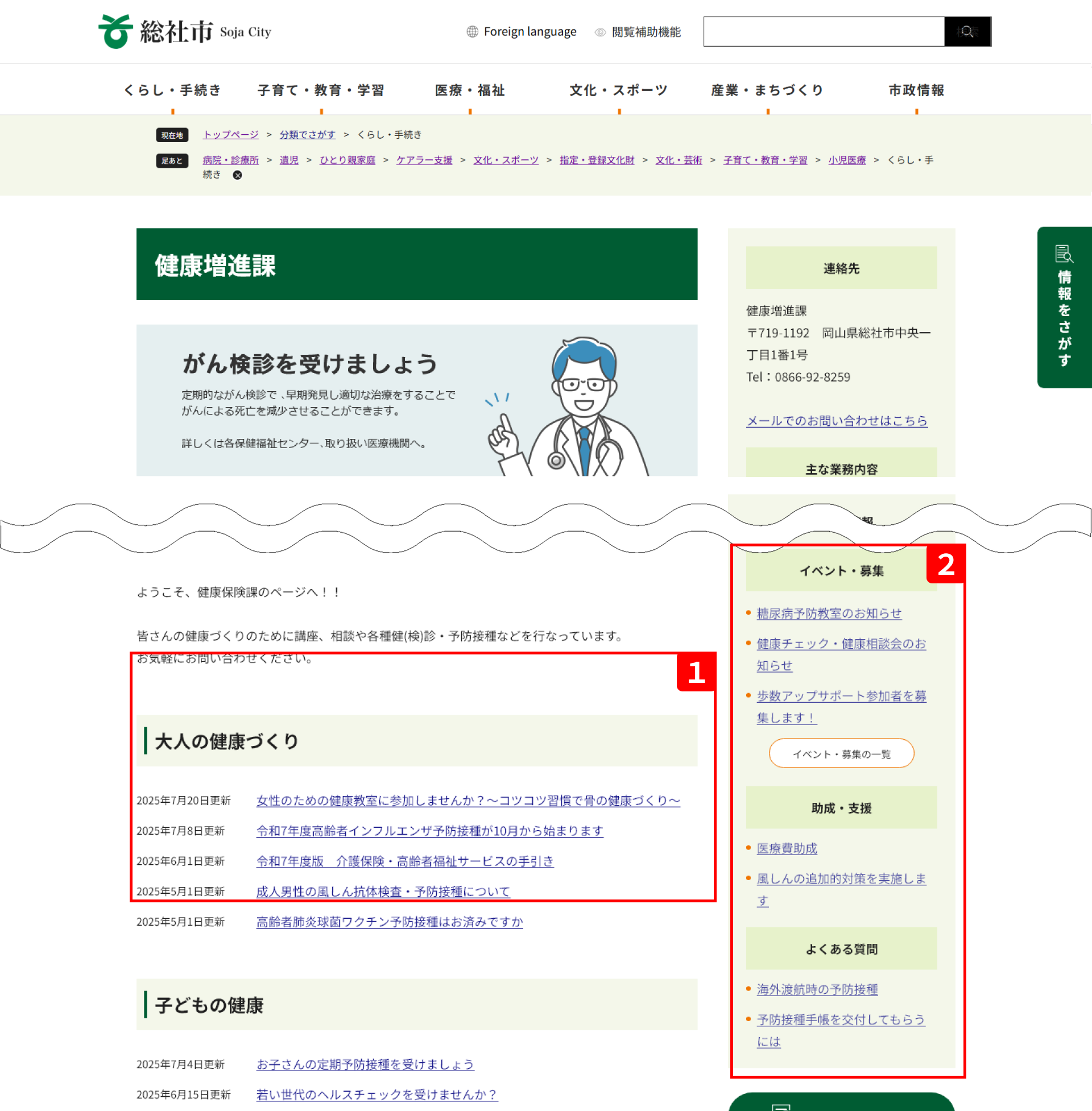Image resolution: width=1092 pixels, height=1111 pixels.
Task: Click the トップページ breadcrumb link
Action: click(230, 135)
